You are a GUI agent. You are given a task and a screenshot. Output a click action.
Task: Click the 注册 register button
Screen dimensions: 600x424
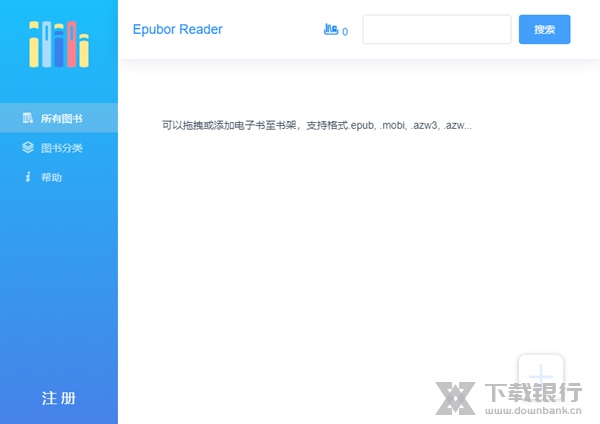pyautogui.click(x=59, y=398)
